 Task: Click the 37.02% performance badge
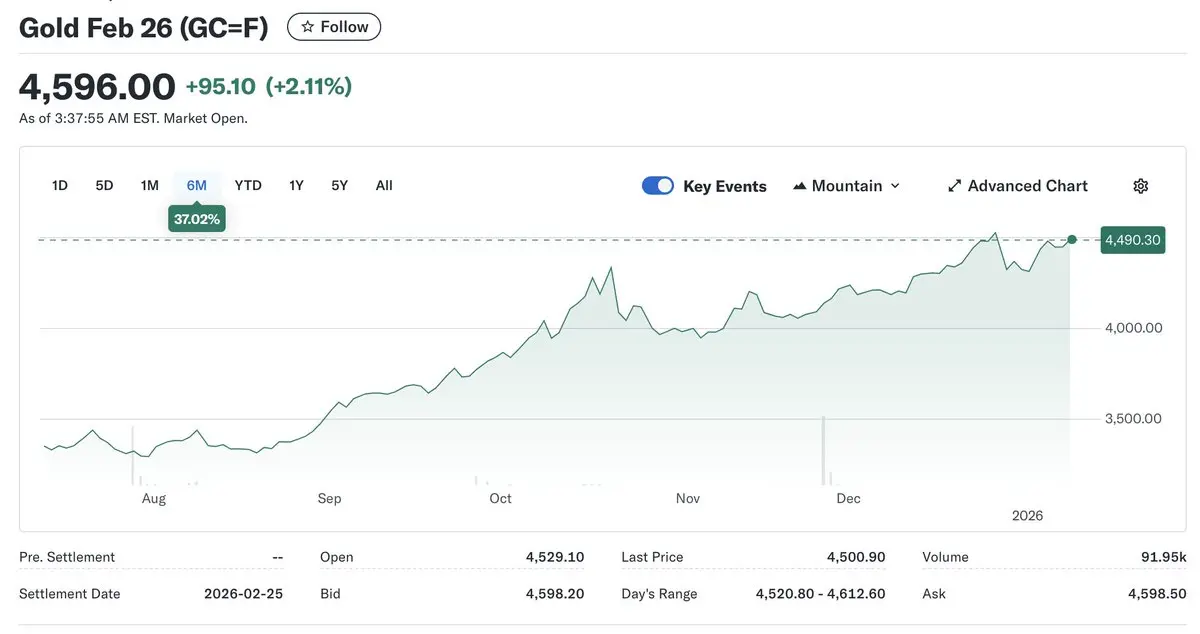[197, 219]
